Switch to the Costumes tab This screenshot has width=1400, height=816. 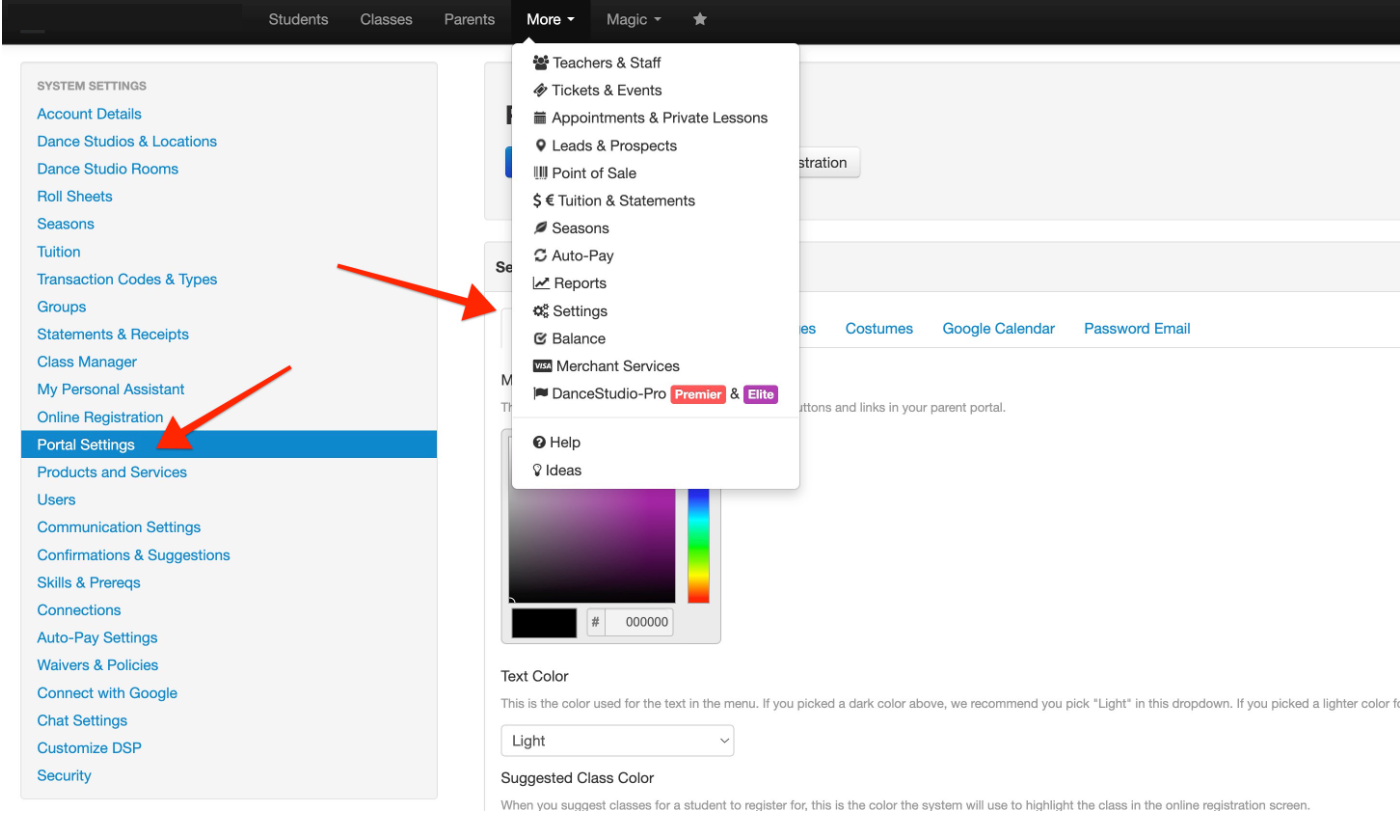pyautogui.click(x=879, y=328)
